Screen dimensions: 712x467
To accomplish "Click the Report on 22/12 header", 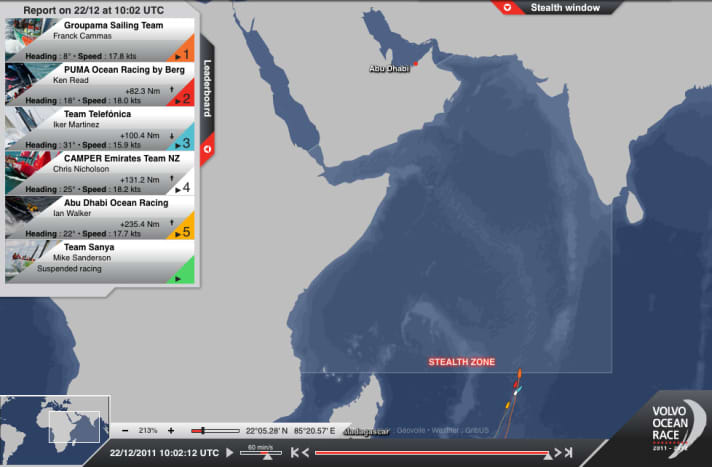I will pyautogui.click(x=94, y=10).
